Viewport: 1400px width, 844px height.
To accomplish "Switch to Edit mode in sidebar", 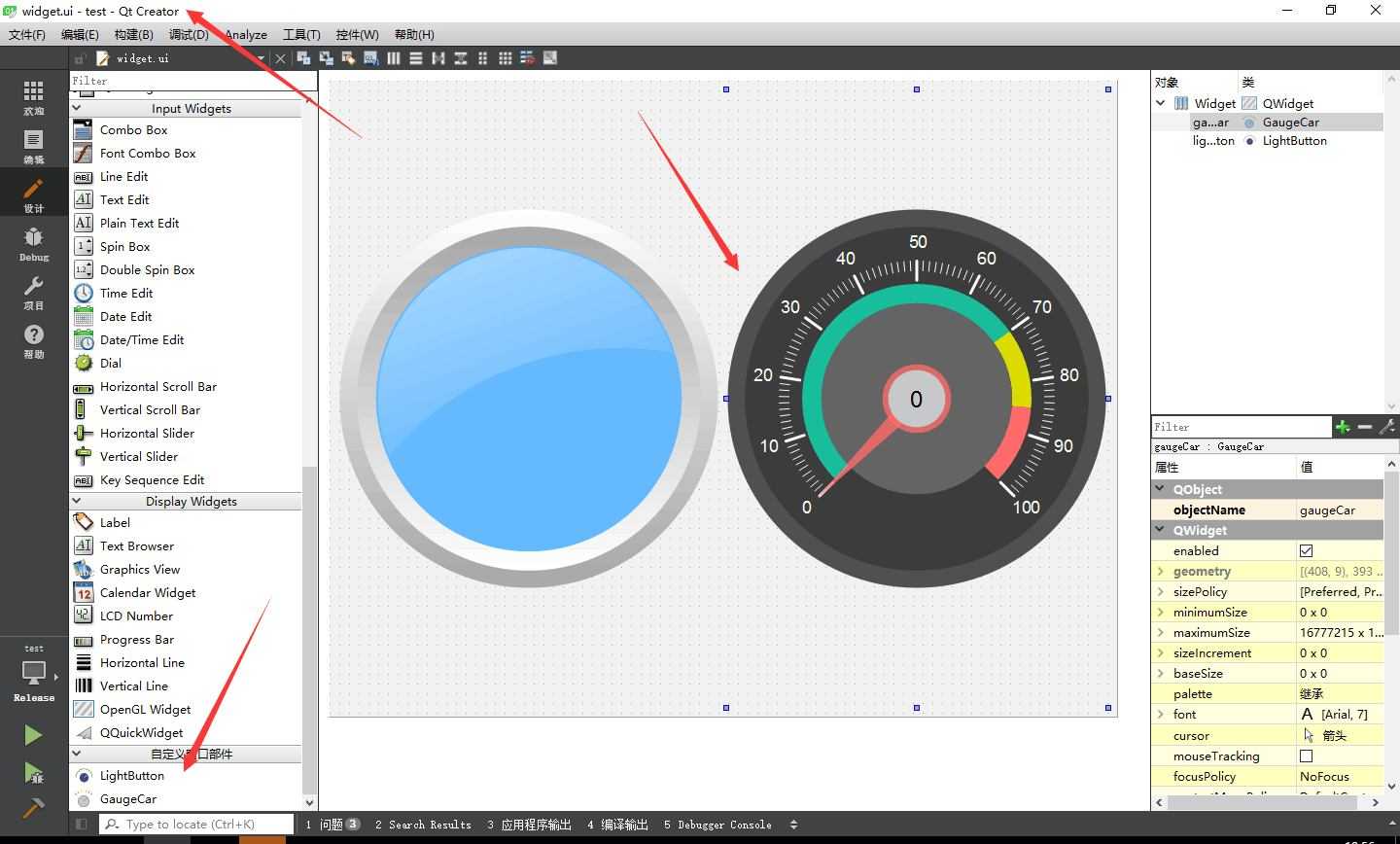I will [x=34, y=146].
